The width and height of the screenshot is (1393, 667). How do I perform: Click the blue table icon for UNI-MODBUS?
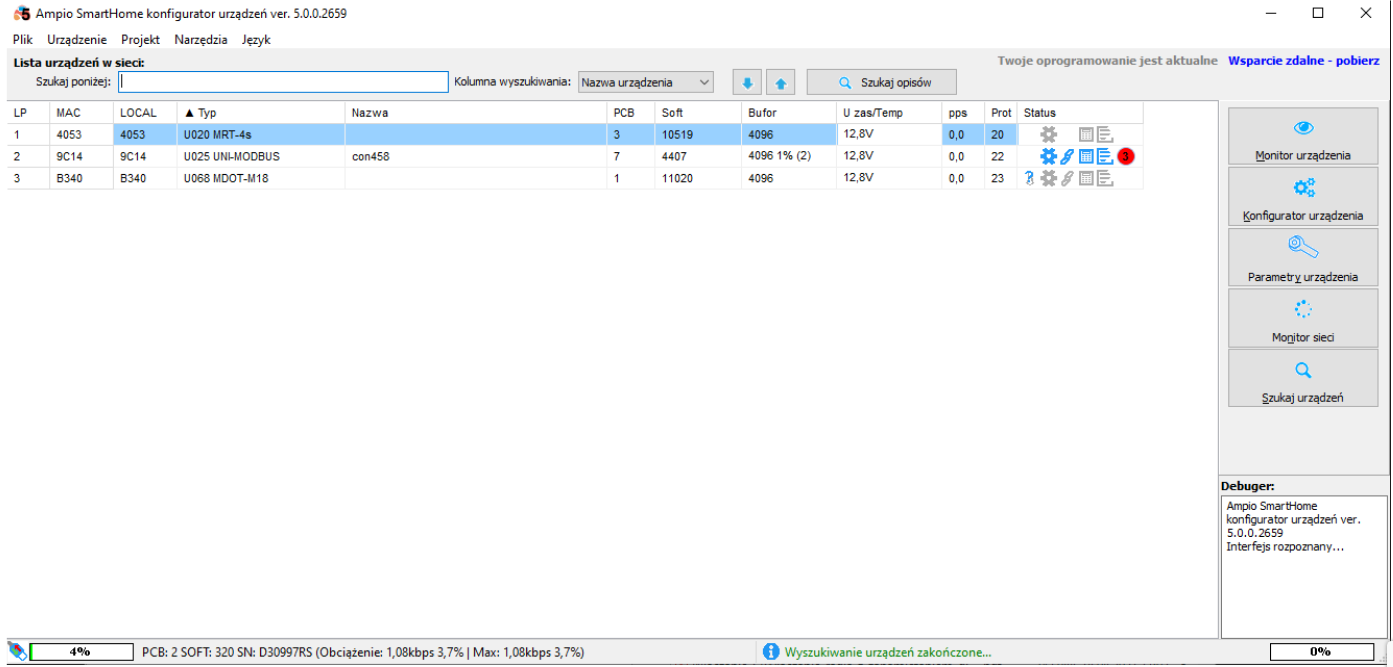click(x=1086, y=156)
